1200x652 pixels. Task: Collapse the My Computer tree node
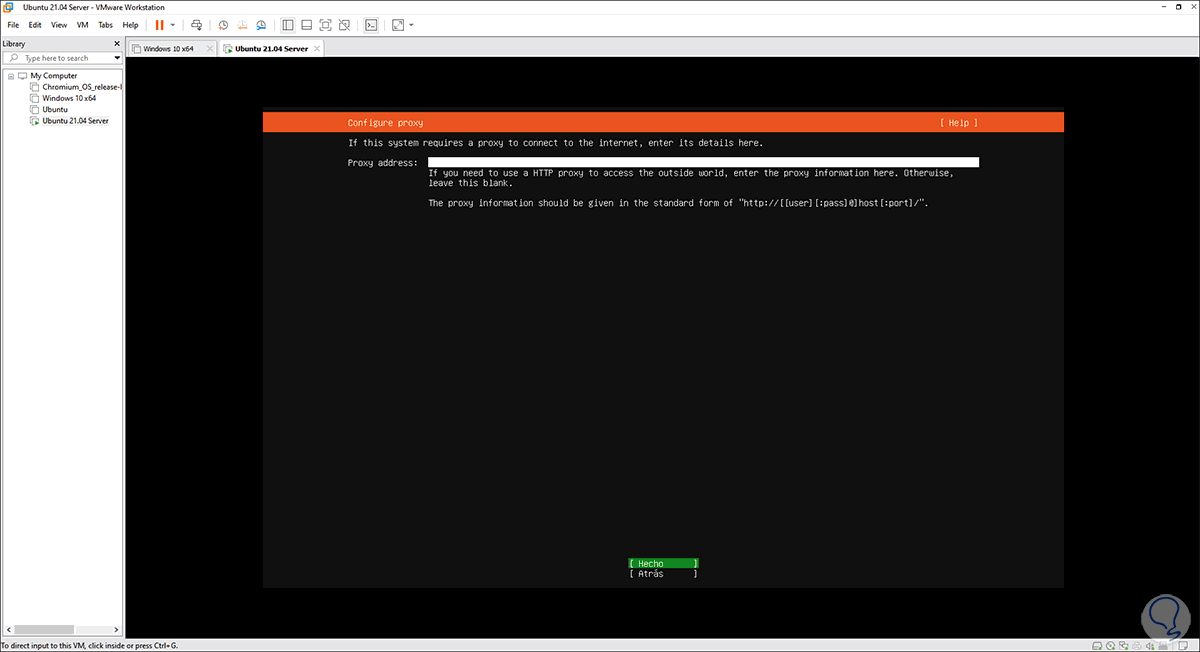[x=11, y=76]
